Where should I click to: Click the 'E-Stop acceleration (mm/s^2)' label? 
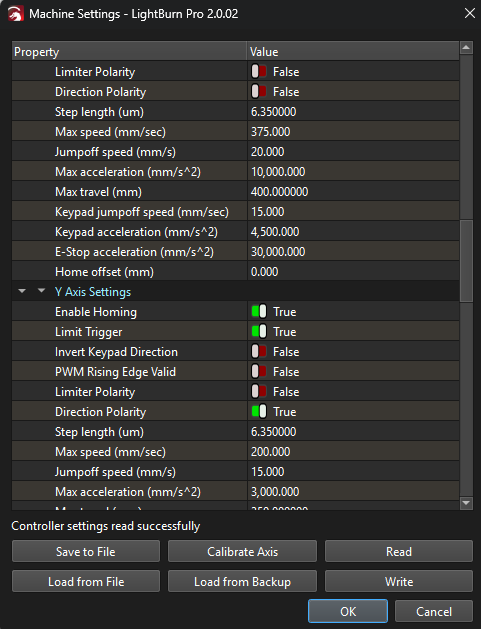134,252
